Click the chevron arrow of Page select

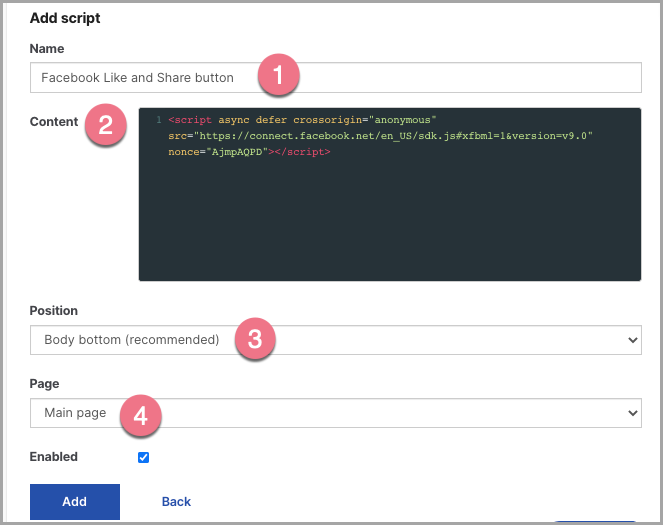pos(633,413)
